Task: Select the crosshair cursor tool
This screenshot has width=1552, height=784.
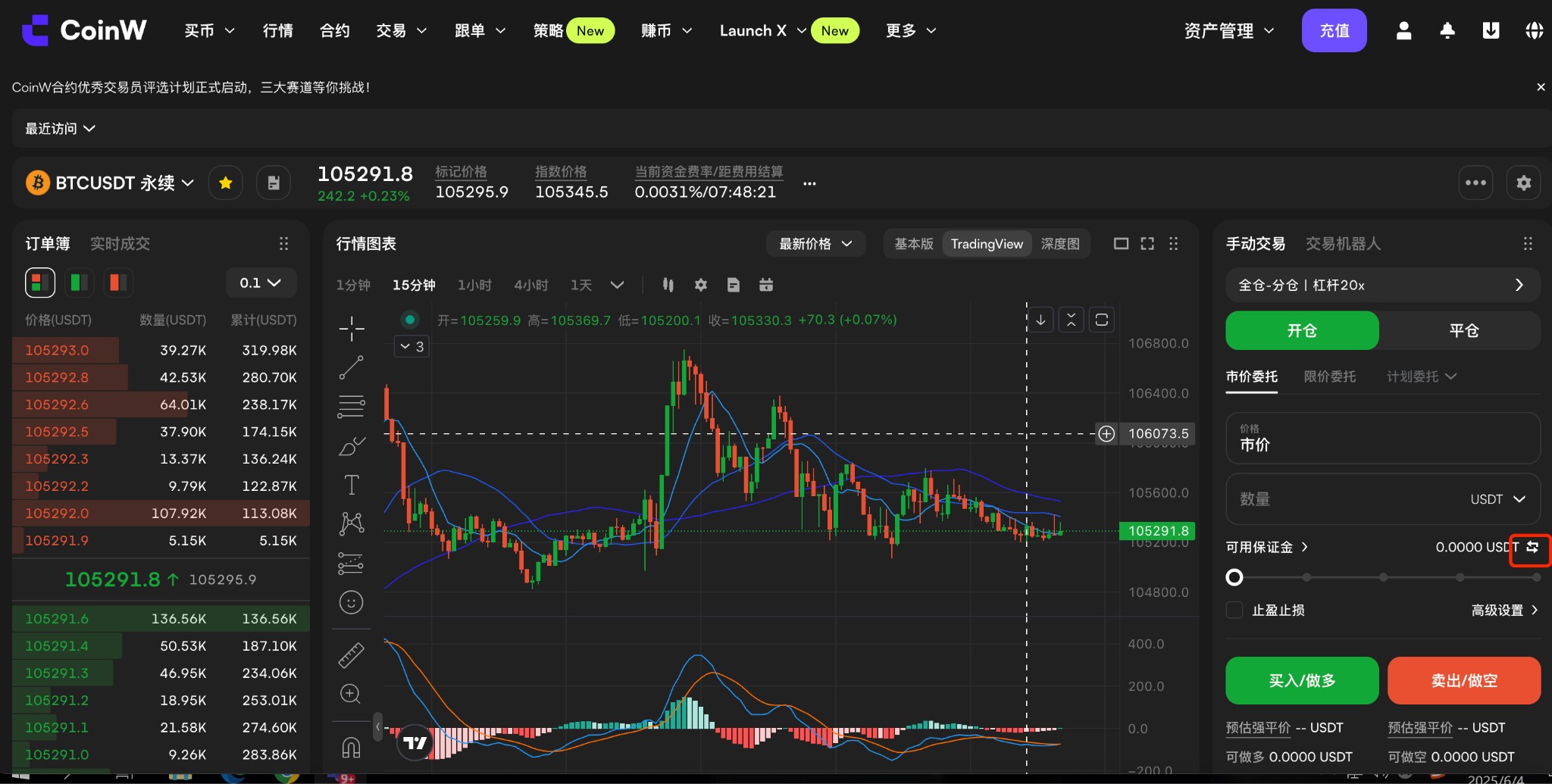Action: point(352,328)
